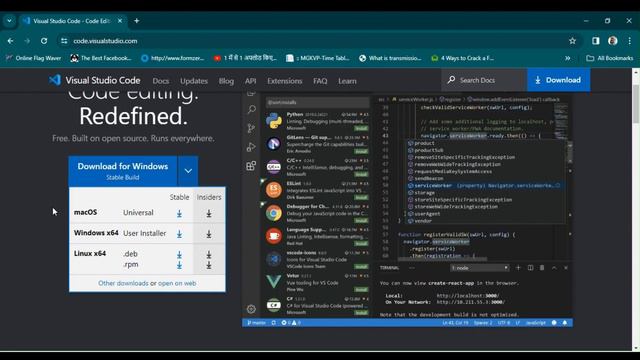Viewport: 640px width, 360px height.
Task: Show hidden bookmarks with double chevron
Action: click(x=567, y=58)
